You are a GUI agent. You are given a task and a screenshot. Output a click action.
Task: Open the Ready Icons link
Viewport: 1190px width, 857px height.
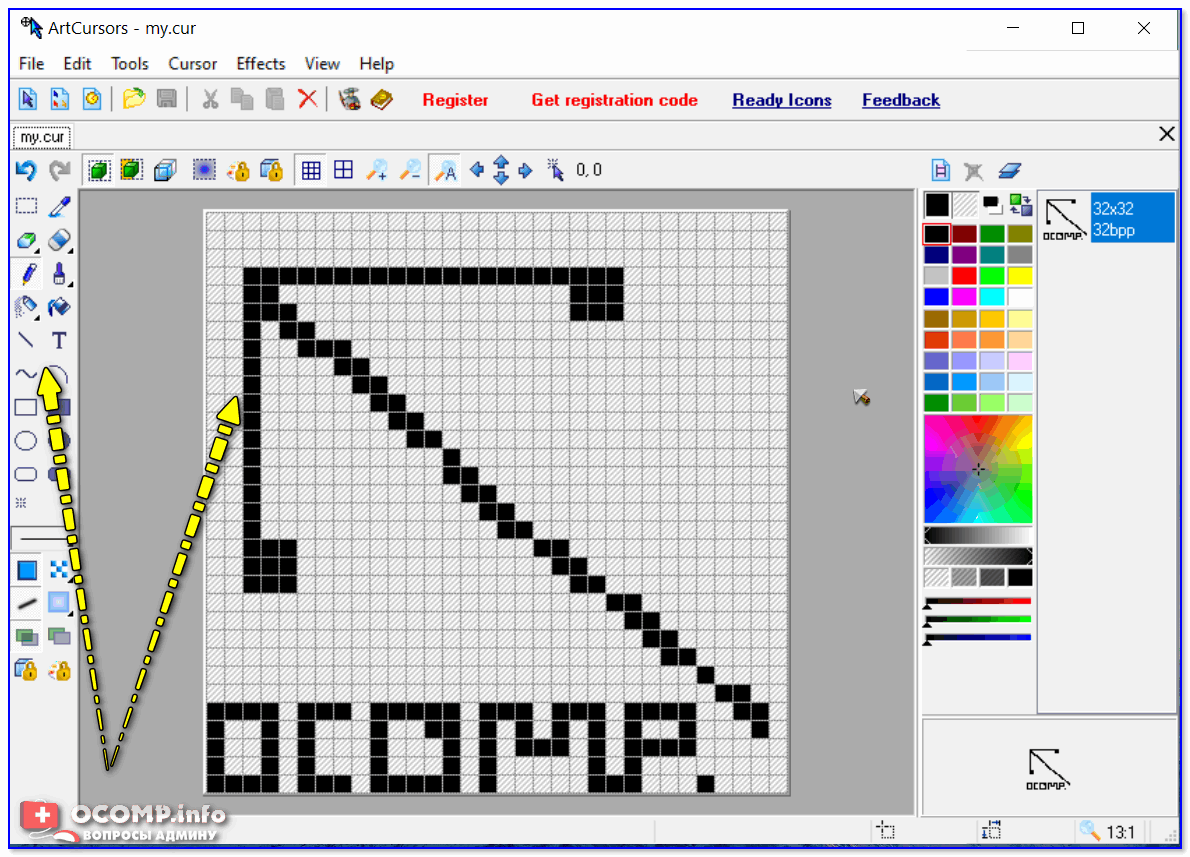pos(781,100)
